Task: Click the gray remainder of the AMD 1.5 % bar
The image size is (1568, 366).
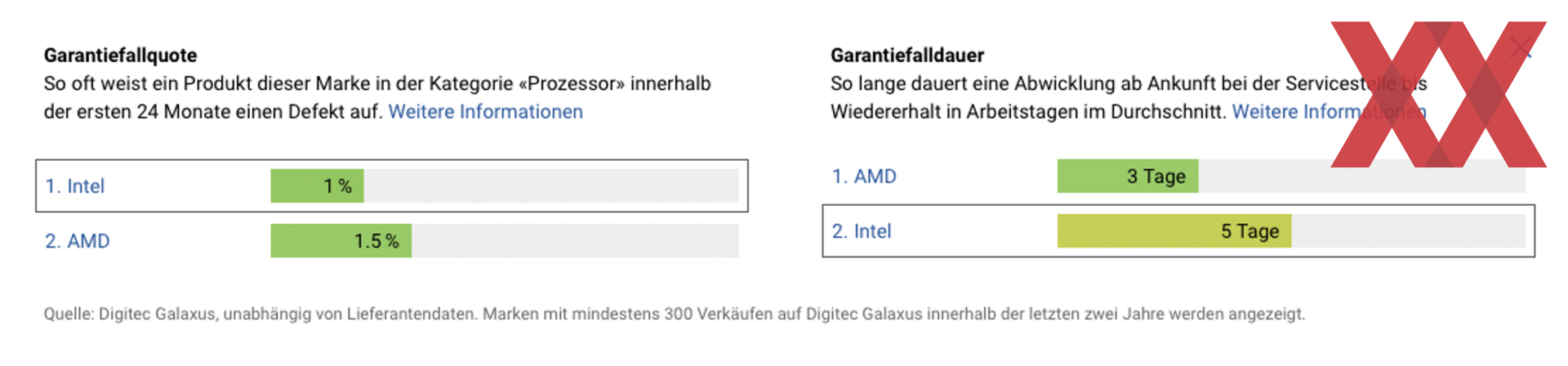Action: click(575, 241)
